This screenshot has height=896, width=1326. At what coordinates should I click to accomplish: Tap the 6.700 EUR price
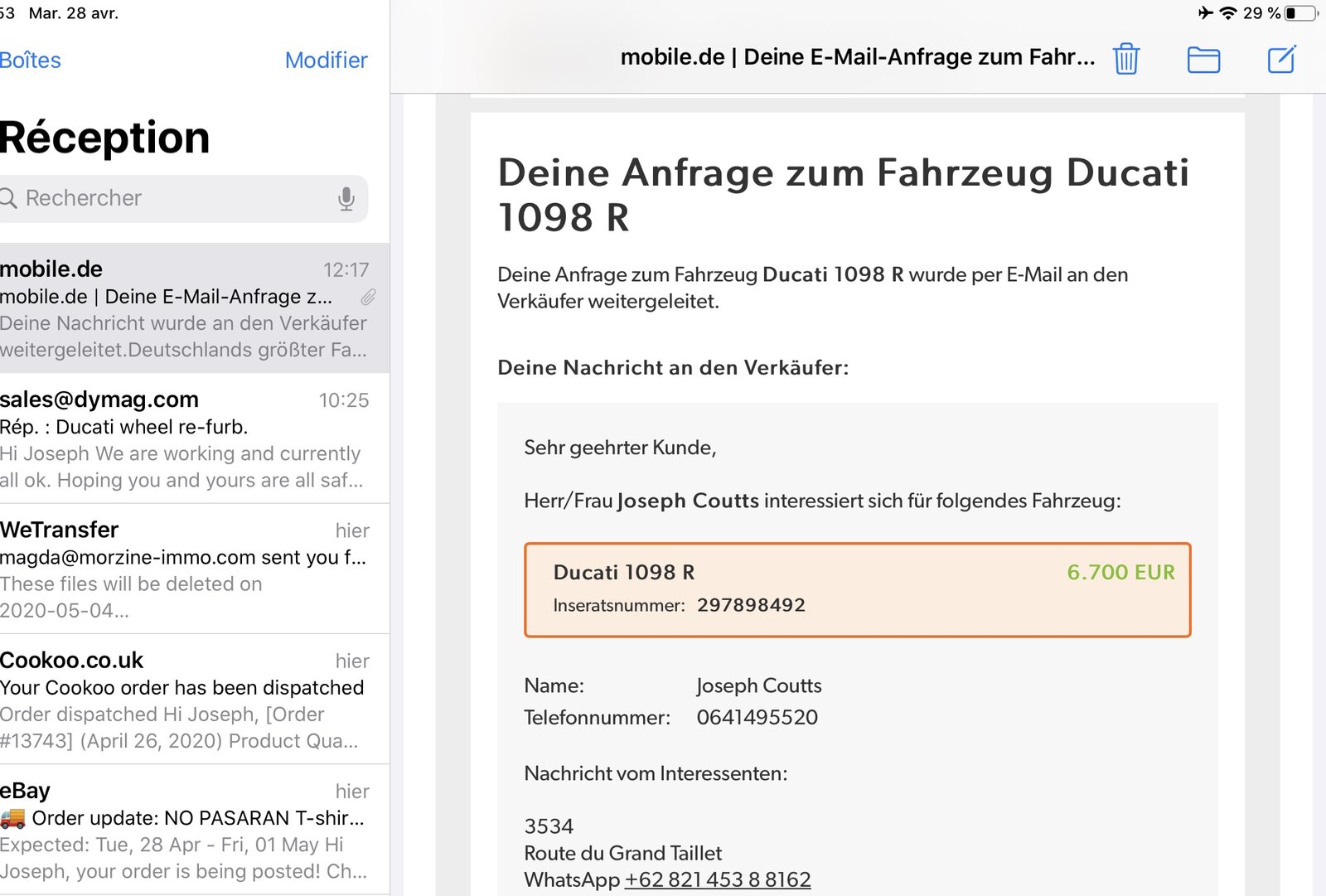click(x=1120, y=572)
